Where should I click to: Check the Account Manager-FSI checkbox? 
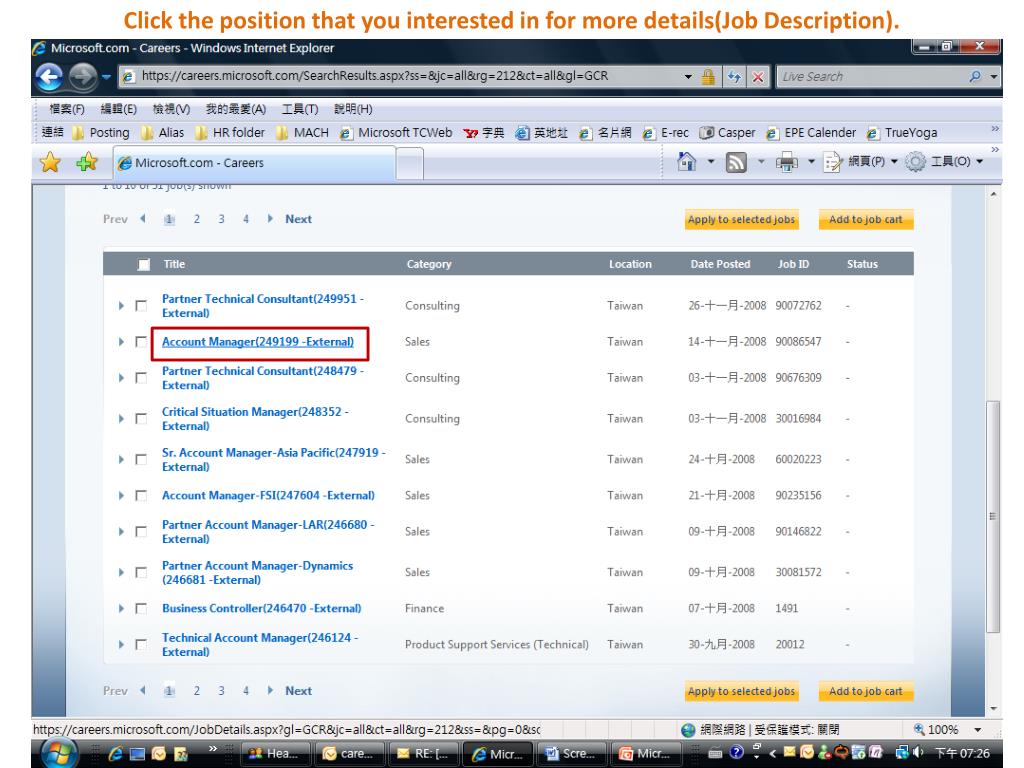(x=140, y=496)
